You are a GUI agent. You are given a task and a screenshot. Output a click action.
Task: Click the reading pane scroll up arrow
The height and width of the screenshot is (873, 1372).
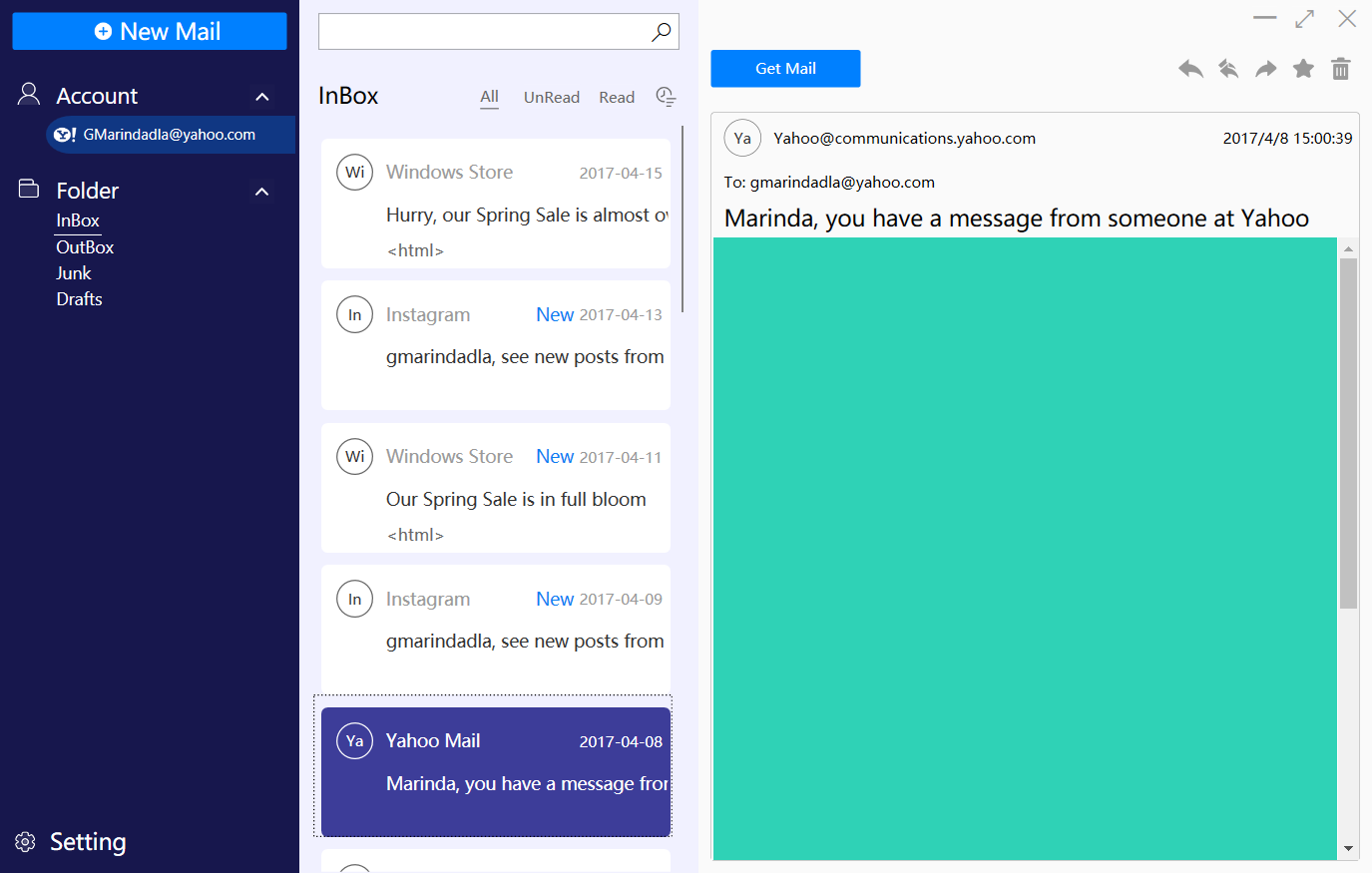(1348, 248)
